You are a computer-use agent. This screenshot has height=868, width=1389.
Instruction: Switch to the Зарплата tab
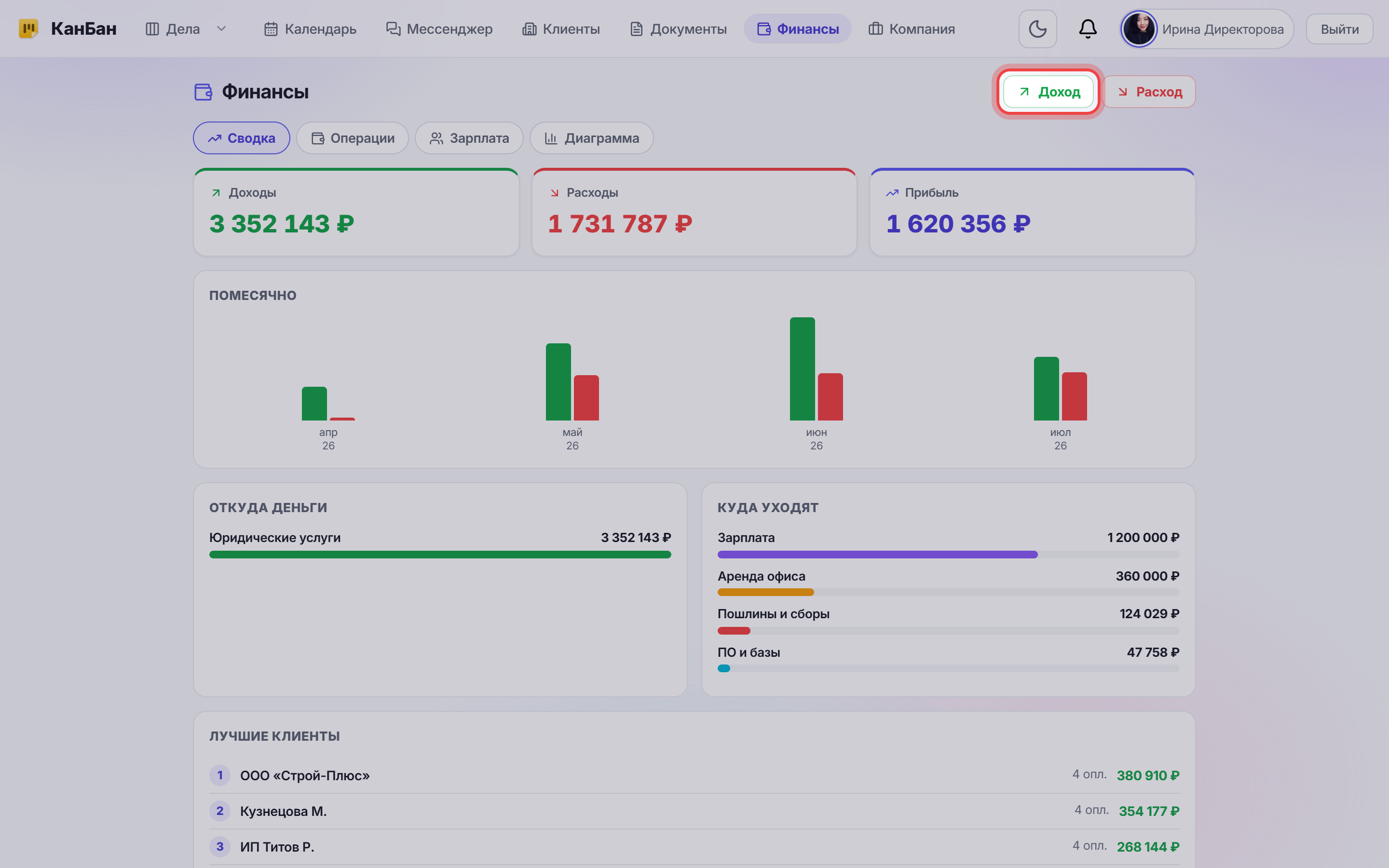tap(469, 138)
